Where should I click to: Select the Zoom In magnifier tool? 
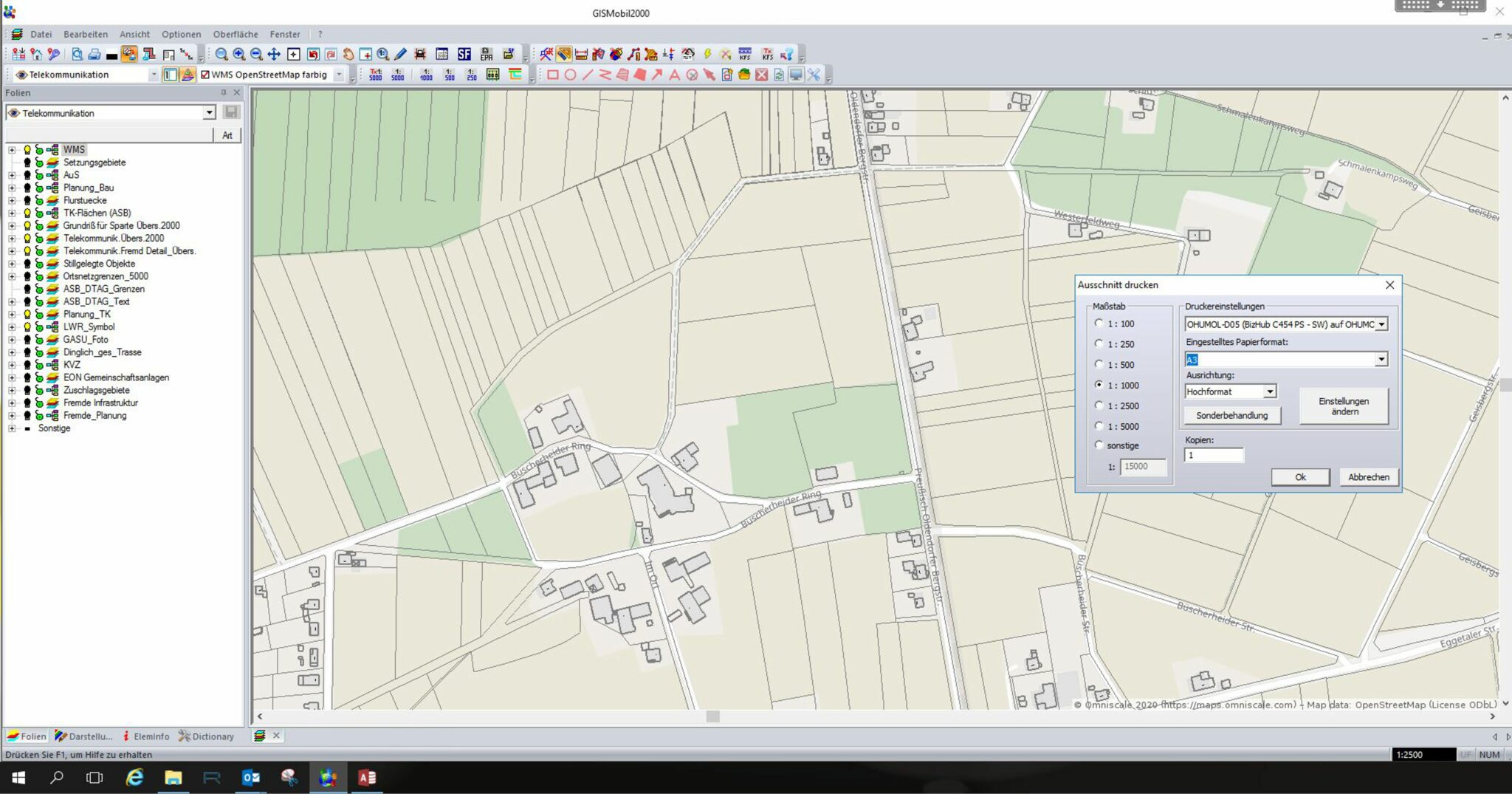[238, 54]
